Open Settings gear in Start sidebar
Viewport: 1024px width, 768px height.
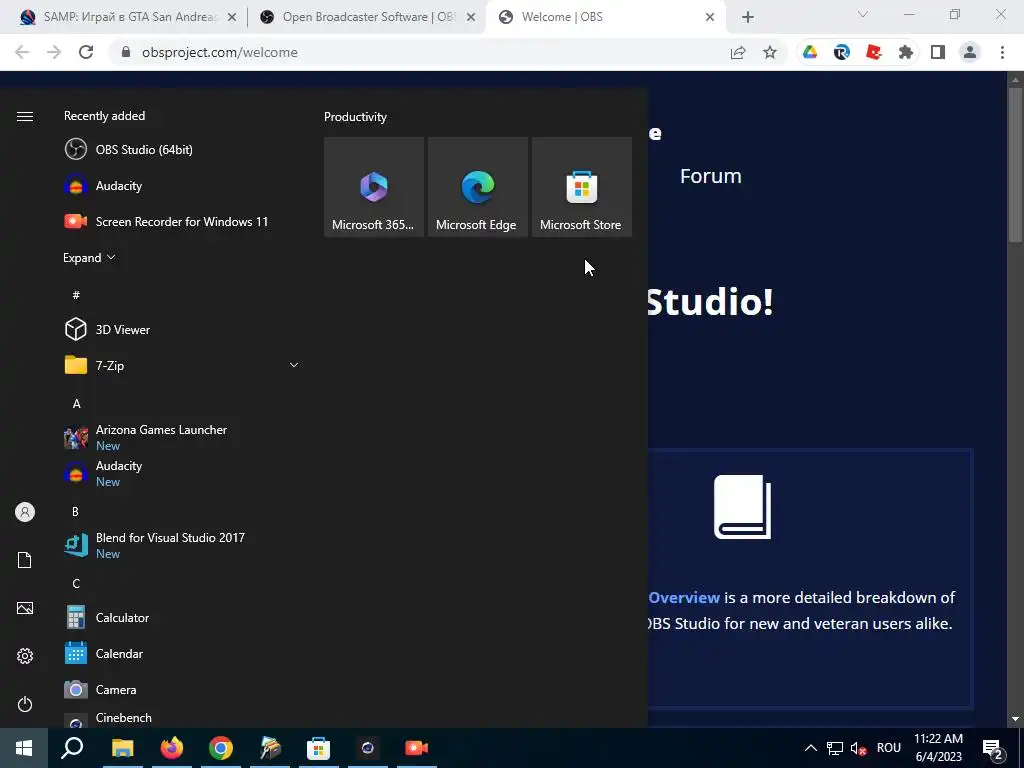(25, 656)
